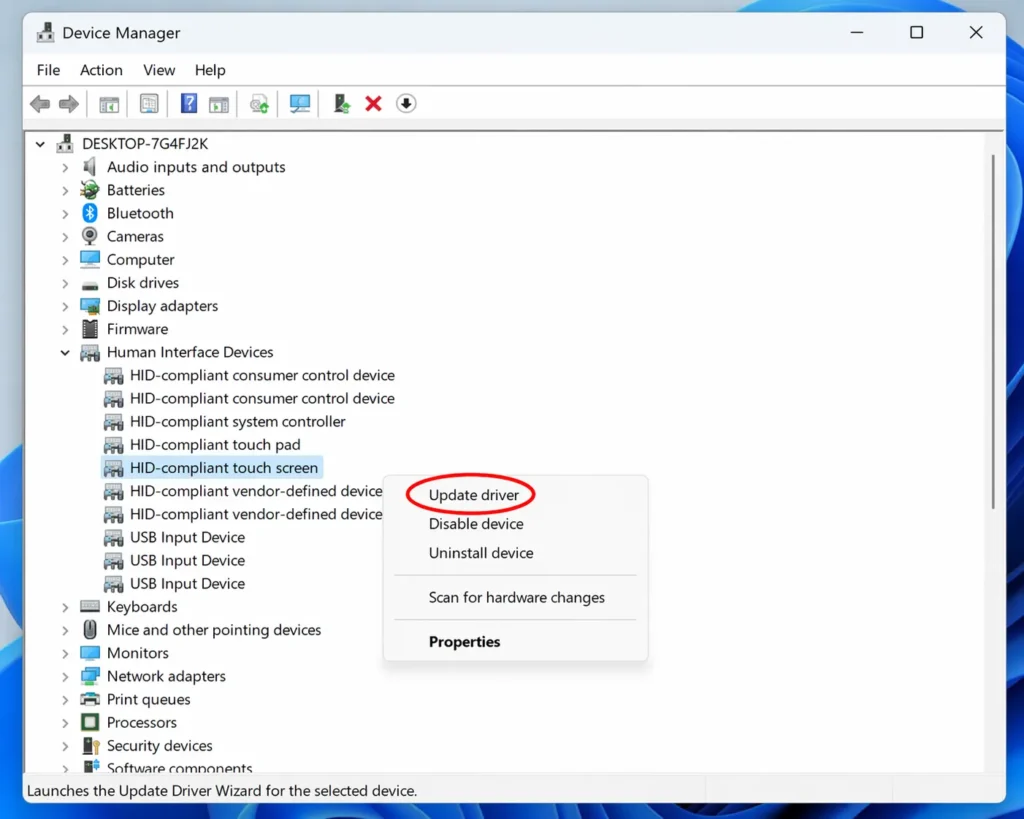Screen dimensions: 1024x819
Task: Click the DESKTOP-7G4FJ2K computer name
Action: click(x=145, y=144)
